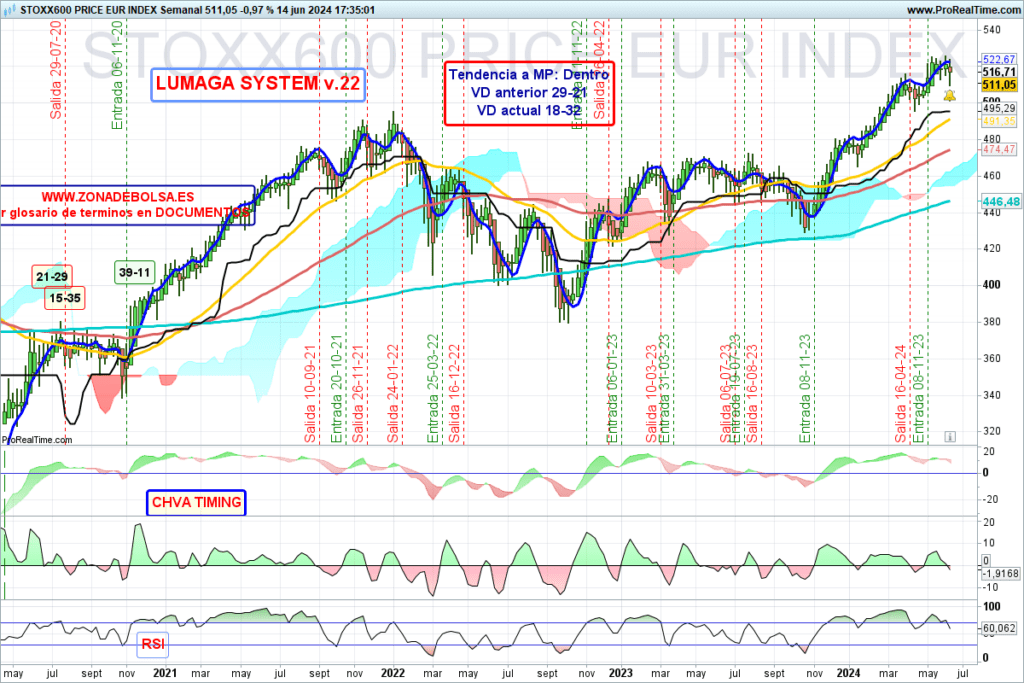Click the red 474,47 price tag
Screen dimensions: 1024x683
click(x=999, y=149)
